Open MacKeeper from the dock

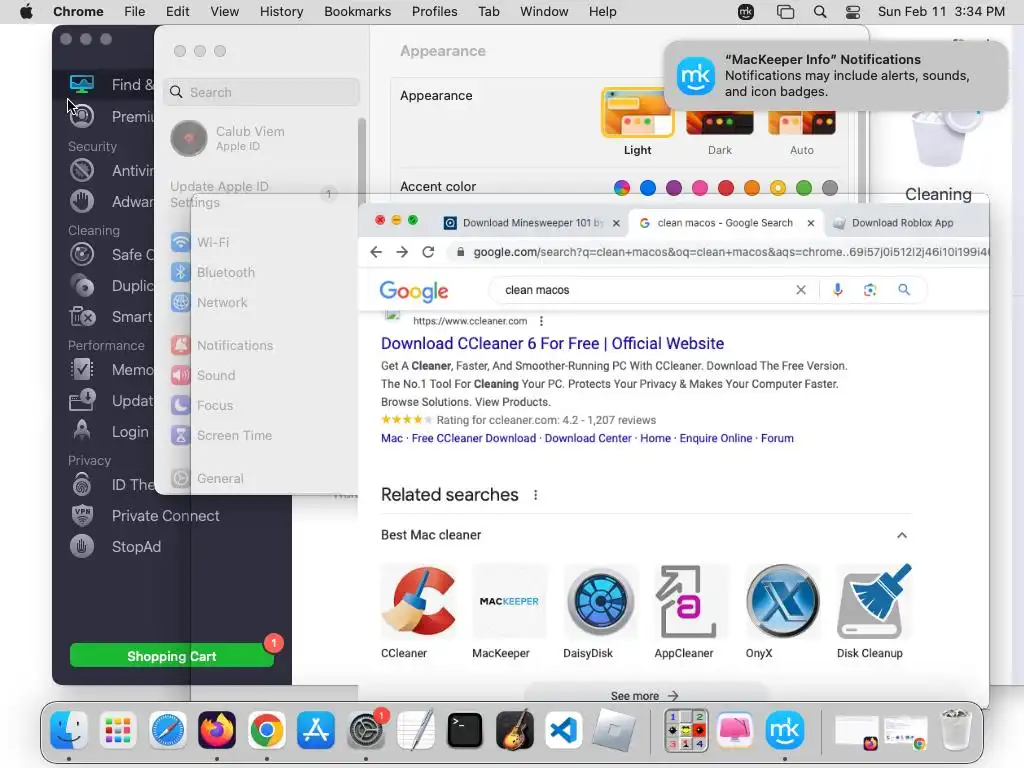tap(785, 730)
